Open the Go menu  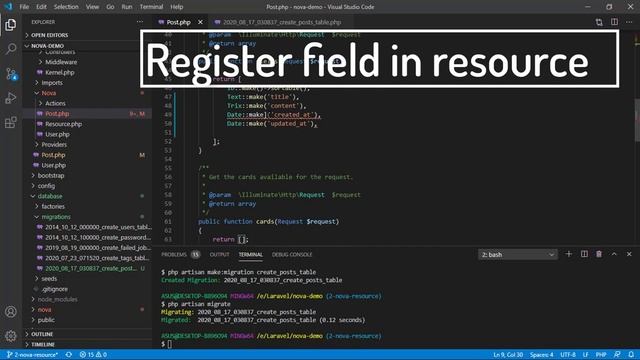tap(110, 7)
